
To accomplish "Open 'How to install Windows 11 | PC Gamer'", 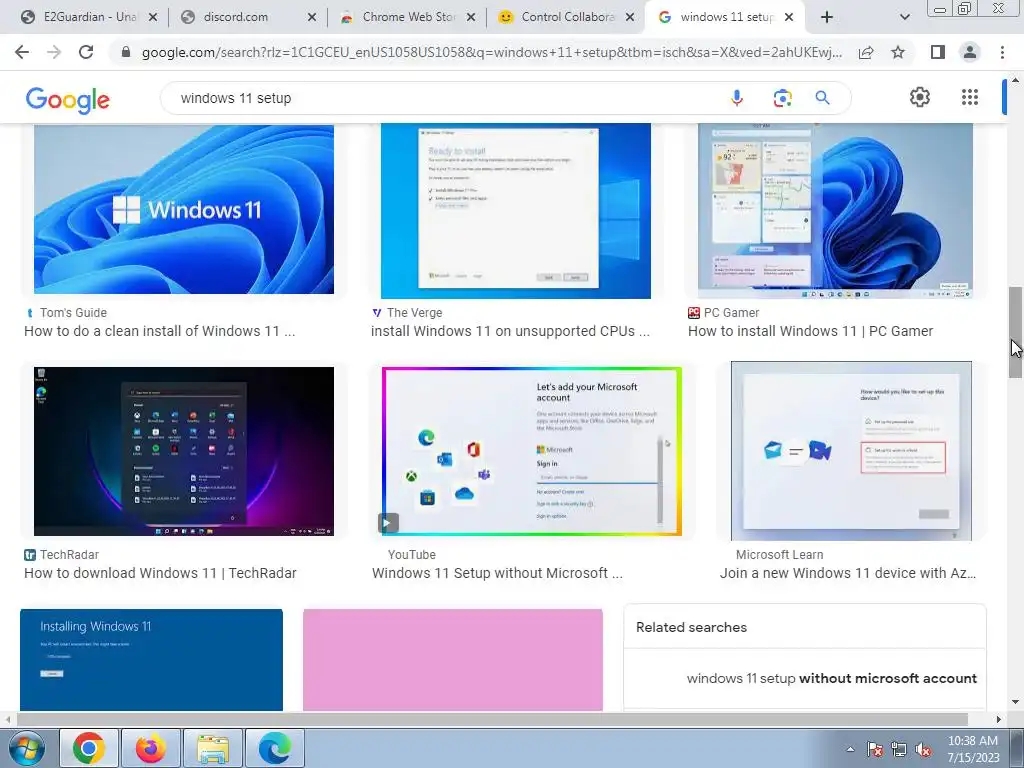I will tap(810, 331).
